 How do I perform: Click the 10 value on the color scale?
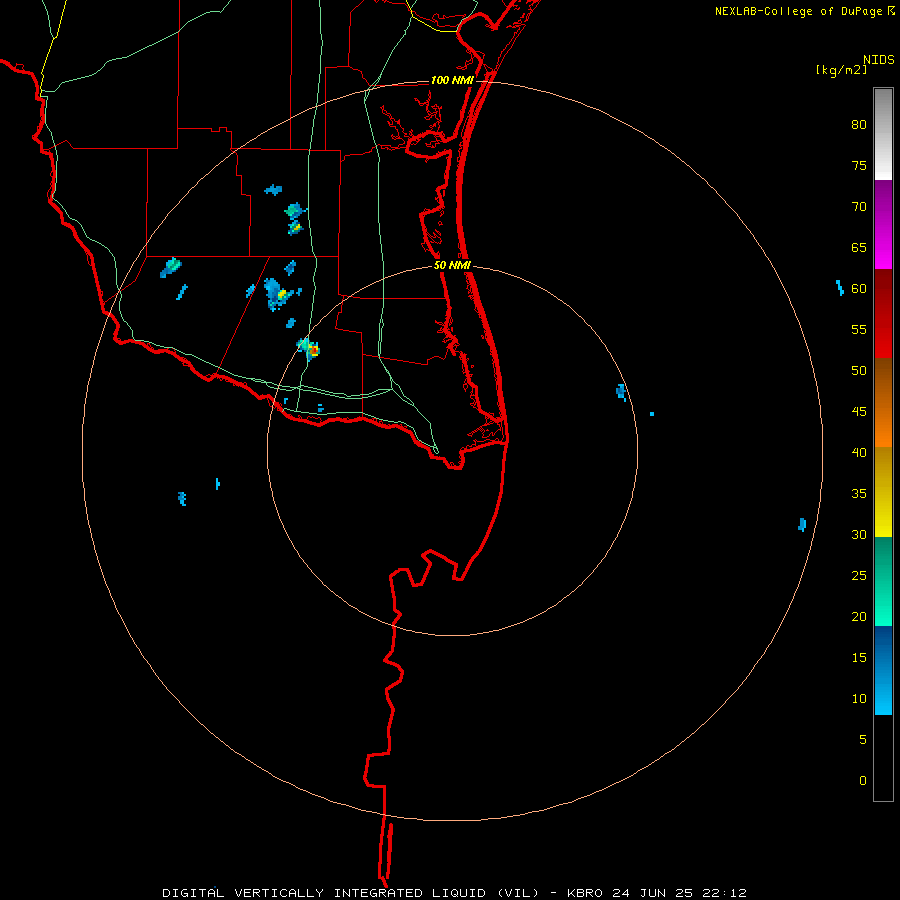859,699
